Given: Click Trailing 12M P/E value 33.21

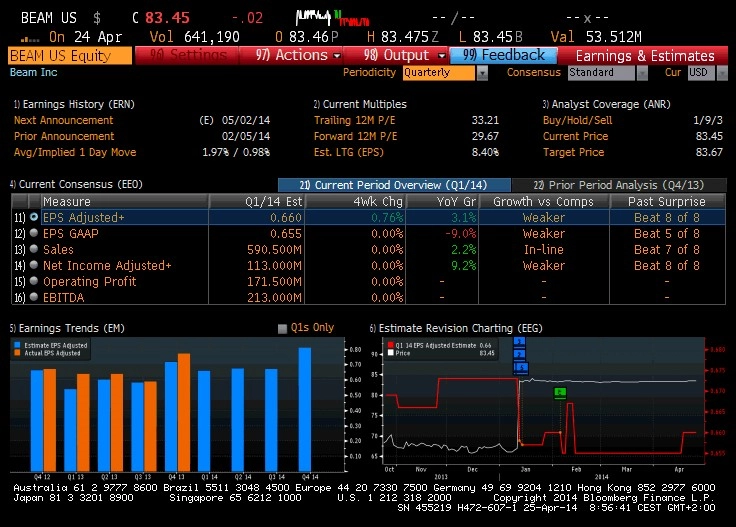Looking at the screenshot, I should coord(485,120).
